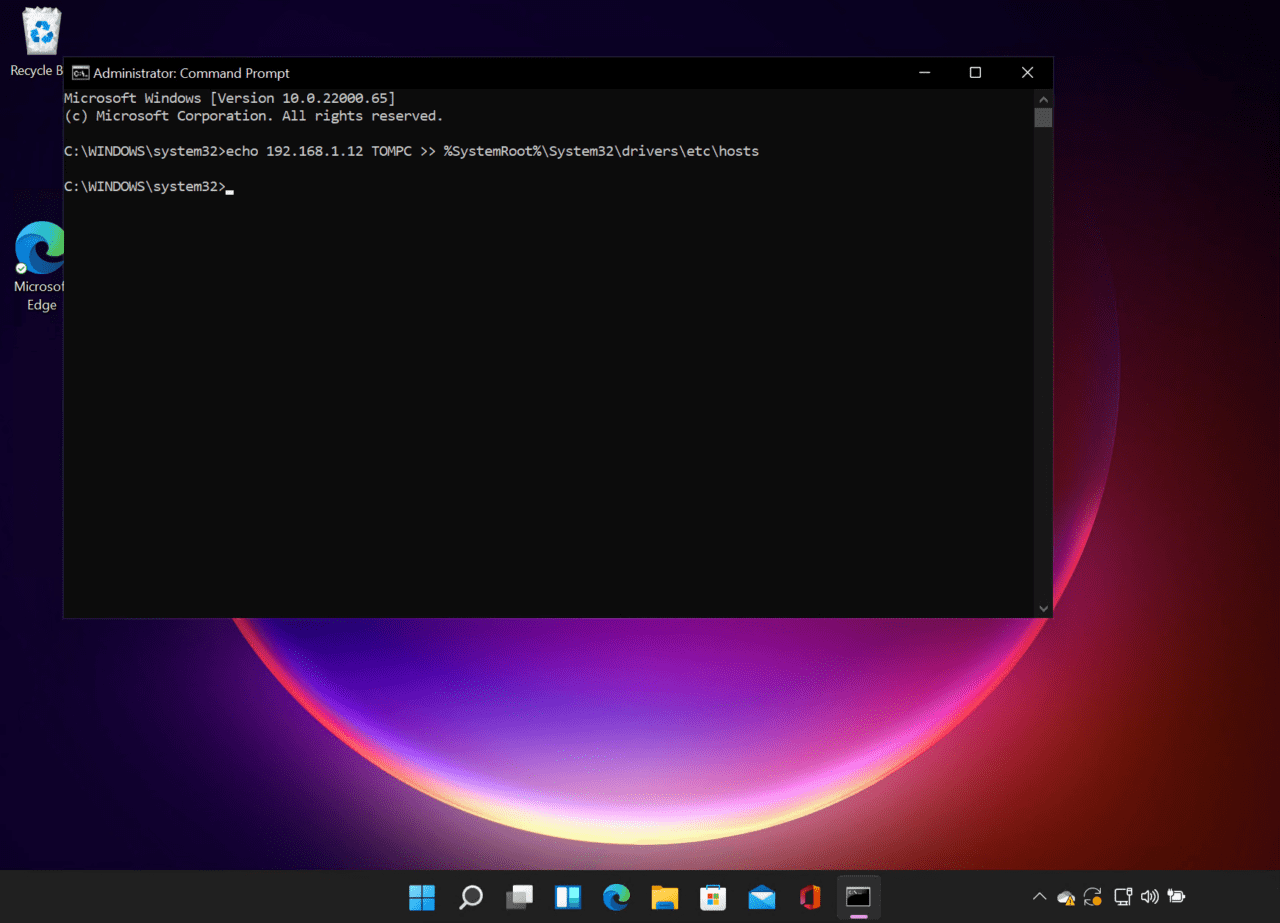Open Task View

tap(519, 897)
